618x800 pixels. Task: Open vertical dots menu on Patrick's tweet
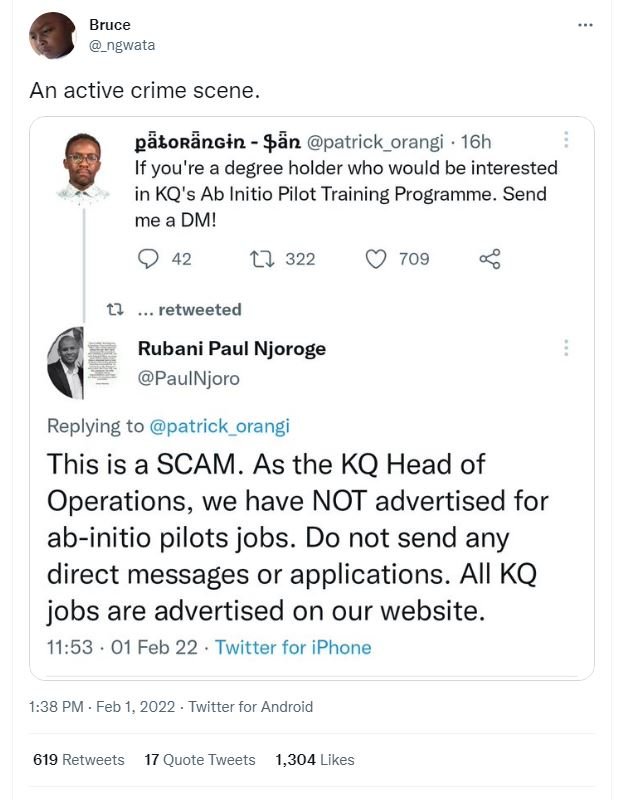coord(567,140)
